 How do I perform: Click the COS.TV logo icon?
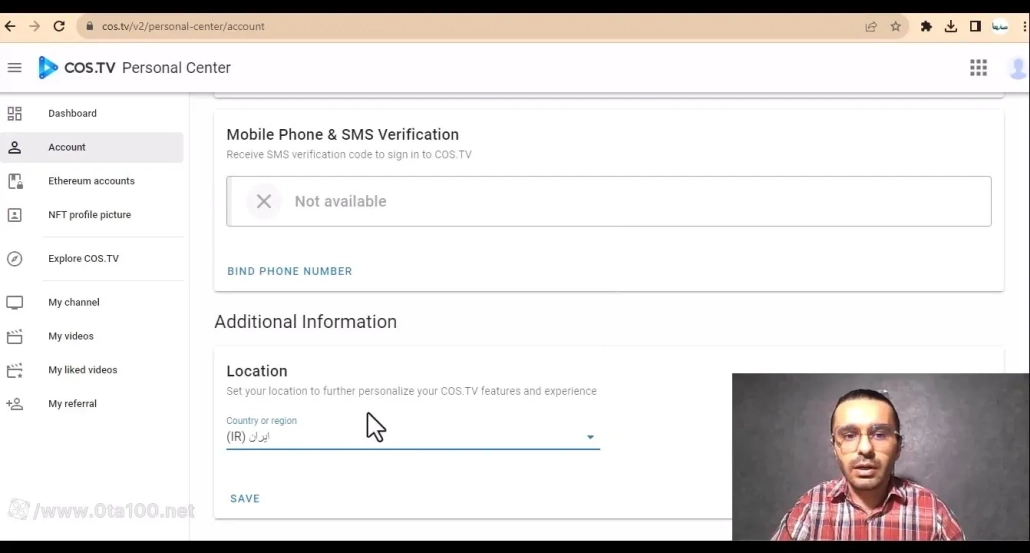(48, 68)
